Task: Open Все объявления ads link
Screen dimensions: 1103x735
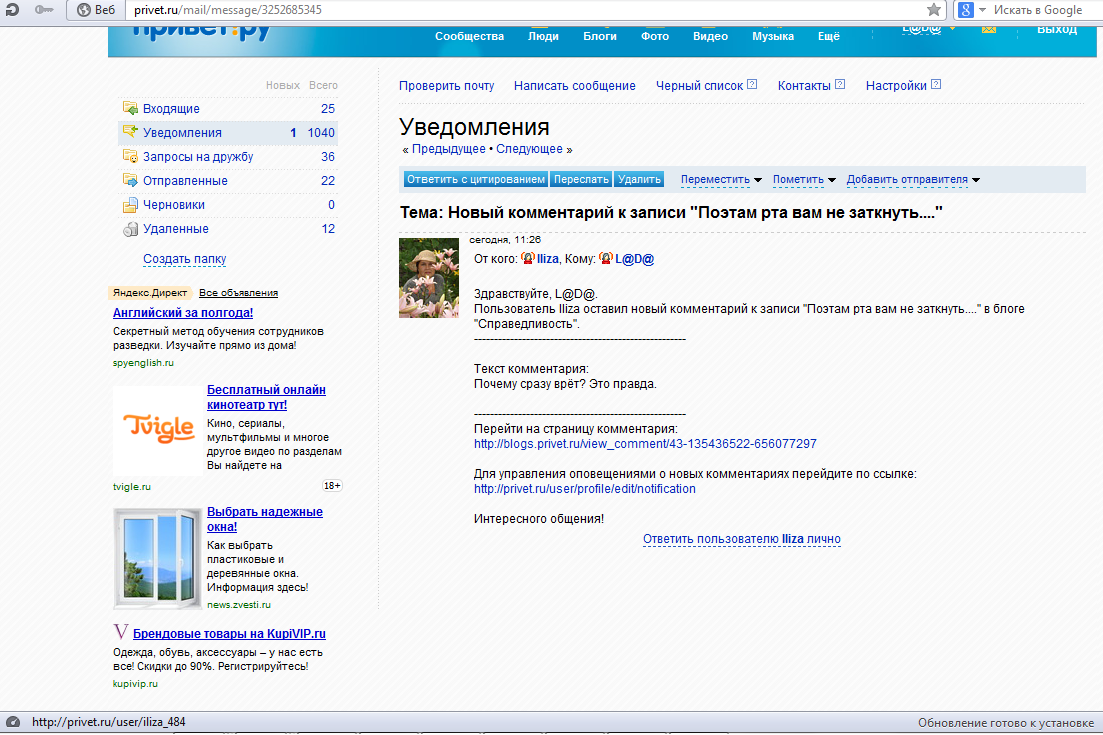Action: tap(238, 293)
